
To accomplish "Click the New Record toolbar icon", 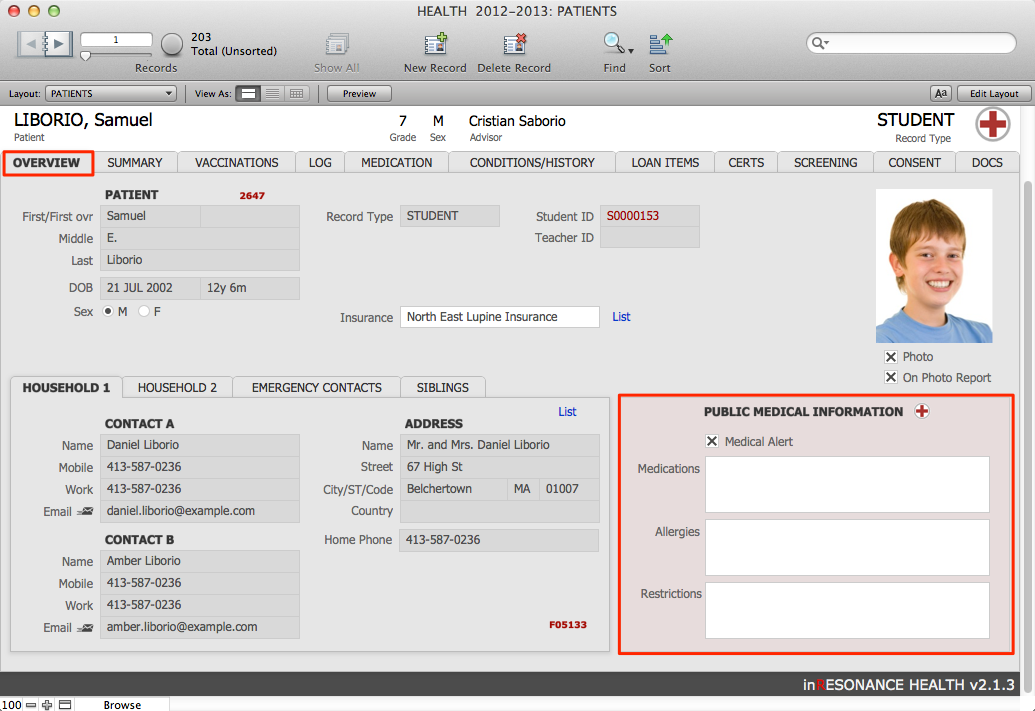I will [x=435, y=44].
